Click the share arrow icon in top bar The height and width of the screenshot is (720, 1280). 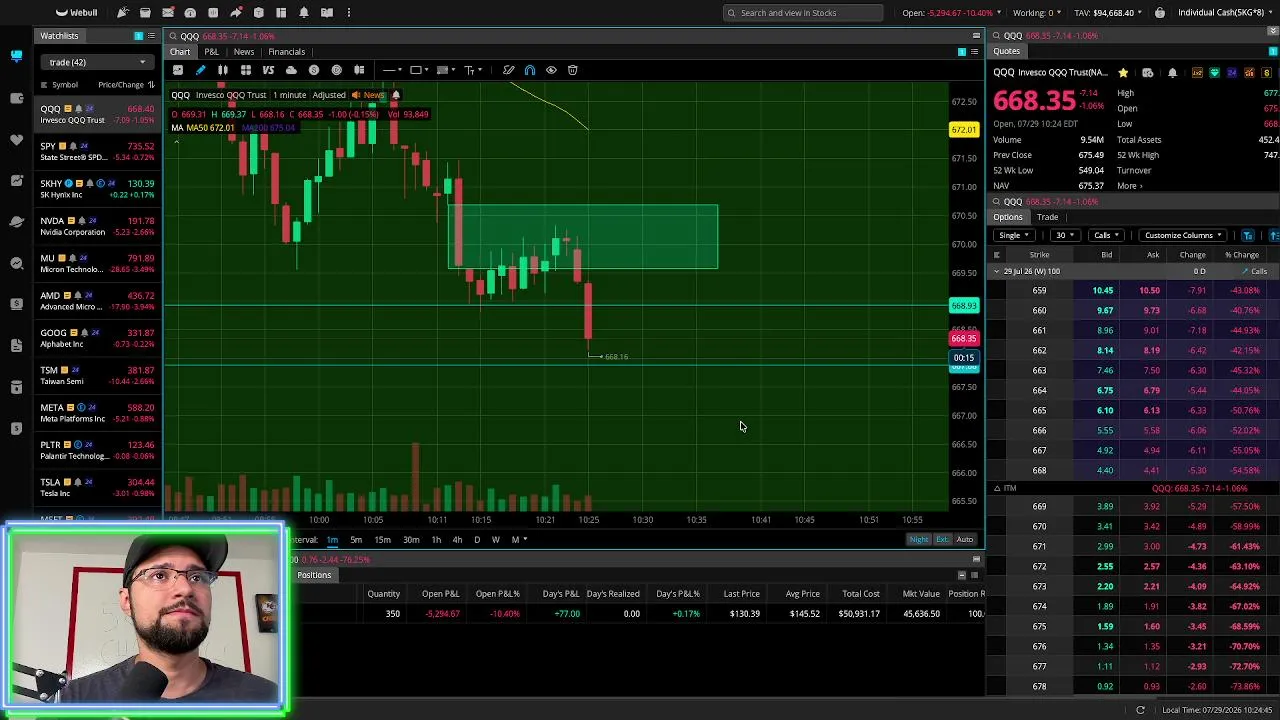pos(236,12)
